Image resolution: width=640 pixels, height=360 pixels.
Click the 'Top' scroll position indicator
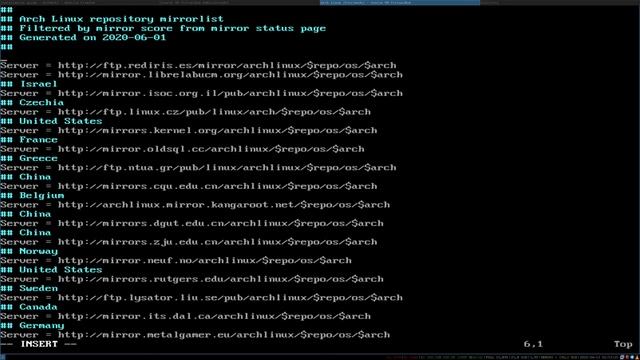623,344
